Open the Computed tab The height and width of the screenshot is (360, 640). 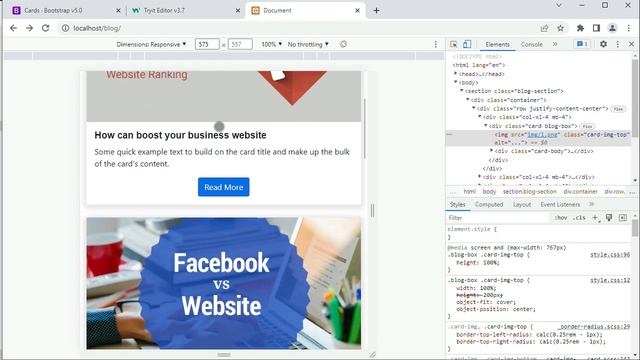(x=489, y=204)
